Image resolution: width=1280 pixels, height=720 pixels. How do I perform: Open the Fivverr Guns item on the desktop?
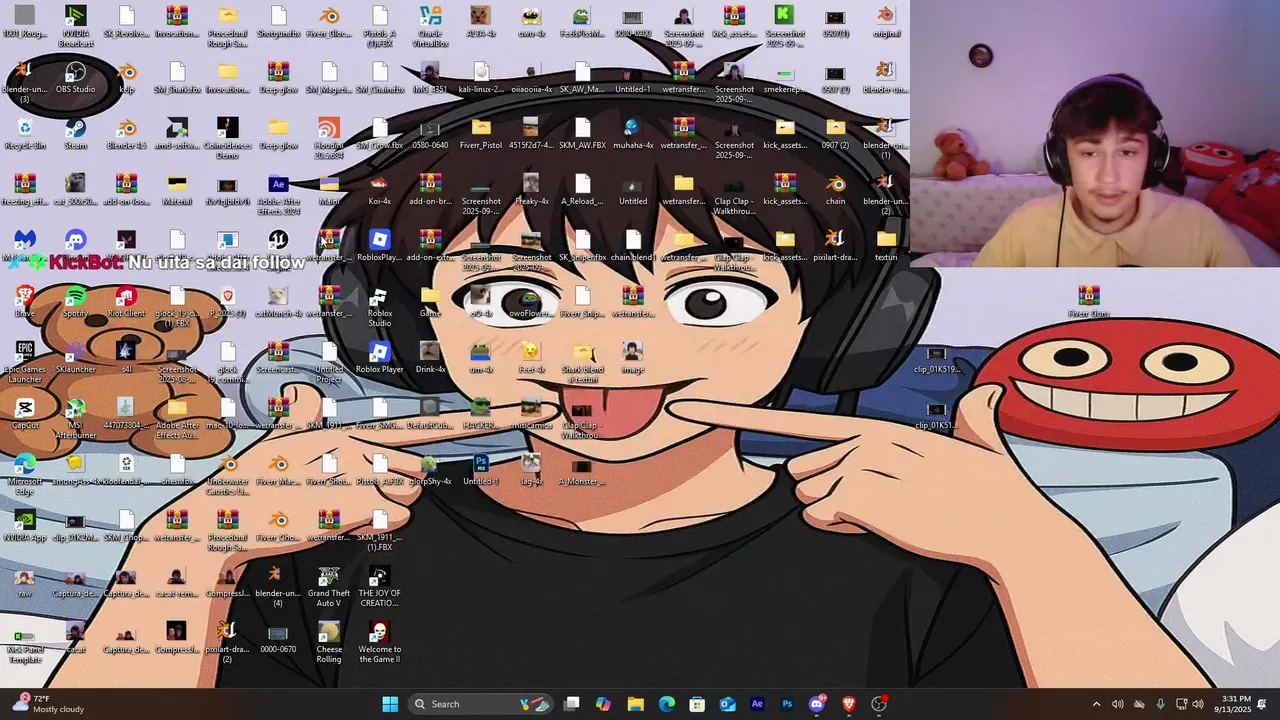pos(1088,301)
